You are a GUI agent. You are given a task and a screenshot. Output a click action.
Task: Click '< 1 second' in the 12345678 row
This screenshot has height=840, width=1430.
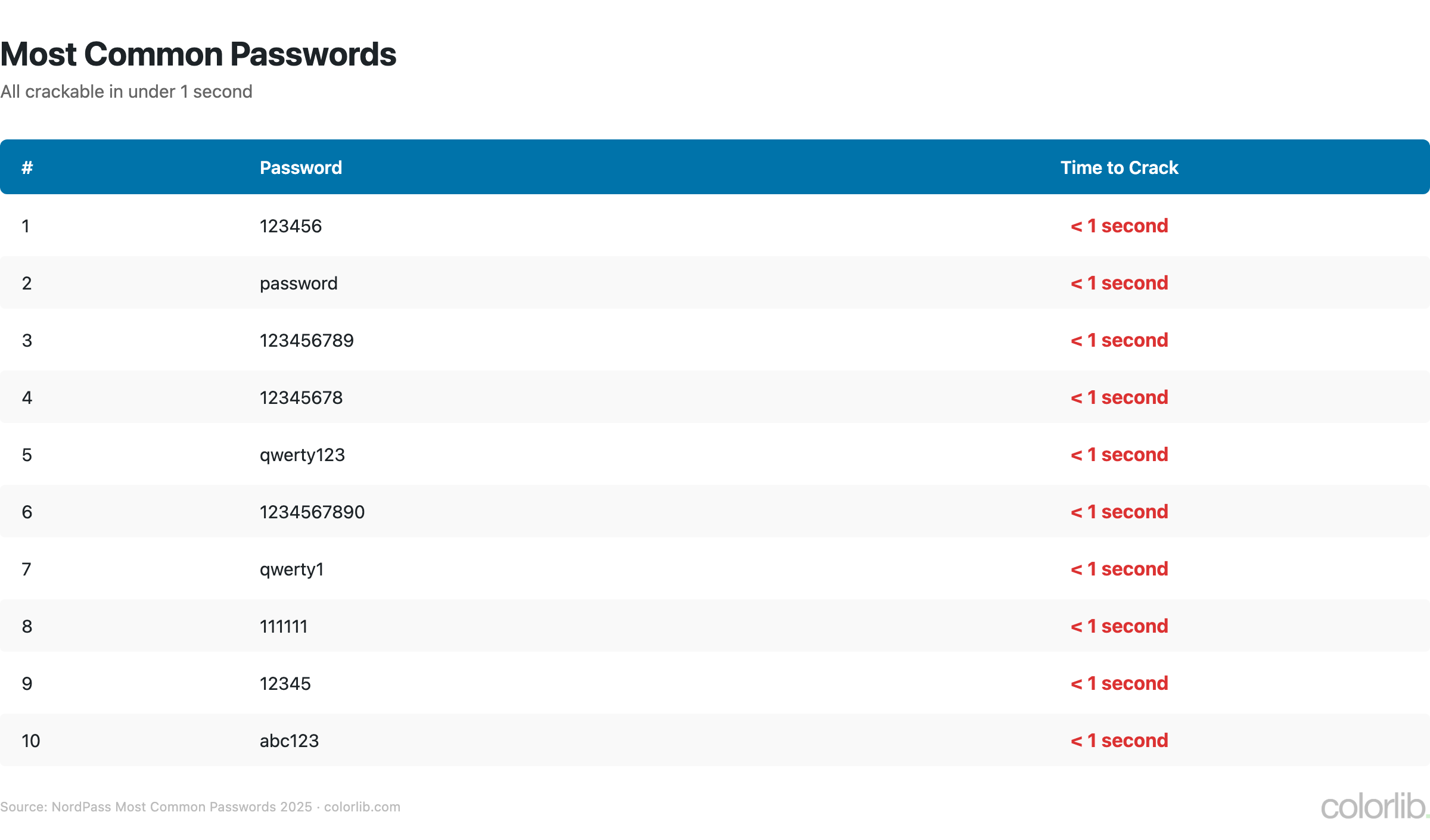(x=1120, y=398)
